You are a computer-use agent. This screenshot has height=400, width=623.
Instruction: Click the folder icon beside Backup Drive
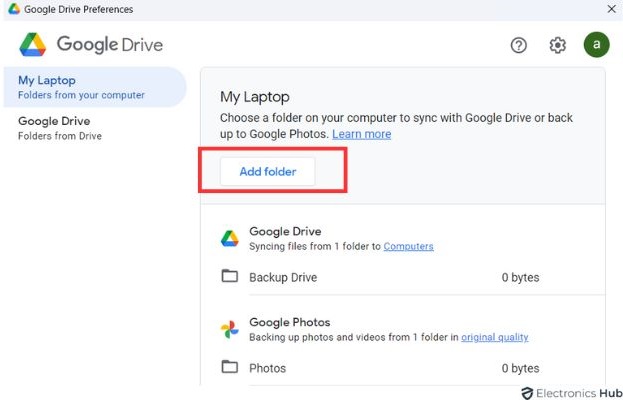(230, 276)
